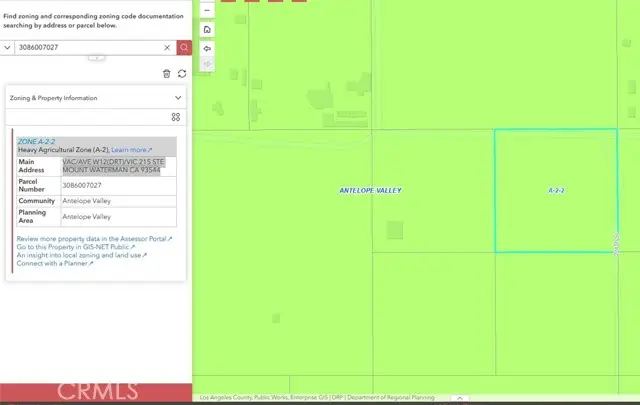Click the highlighted A-2-2 parcel on map
The image size is (640, 405).
tap(556, 190)
